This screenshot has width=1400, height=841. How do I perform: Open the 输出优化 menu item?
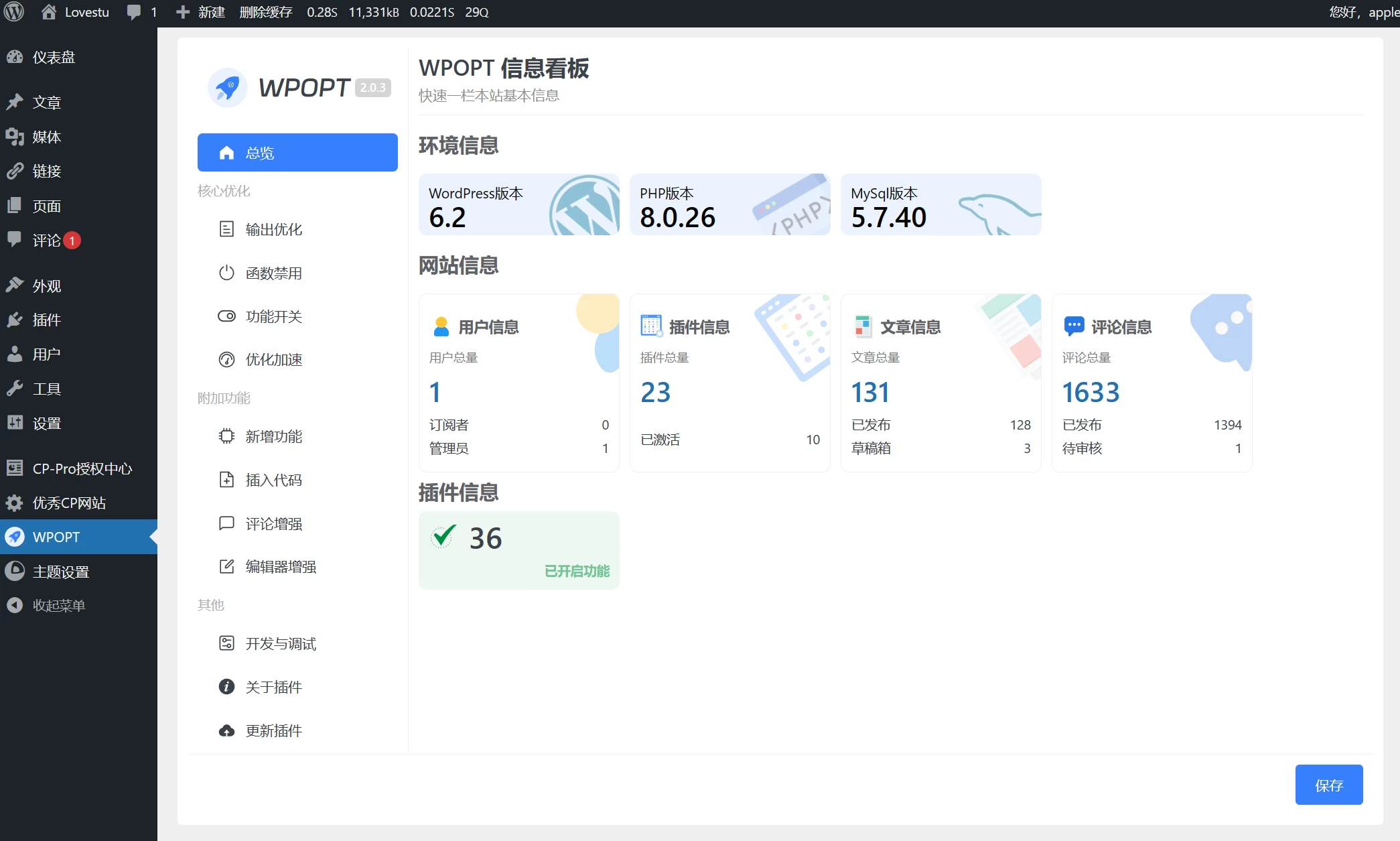(297, 229)
